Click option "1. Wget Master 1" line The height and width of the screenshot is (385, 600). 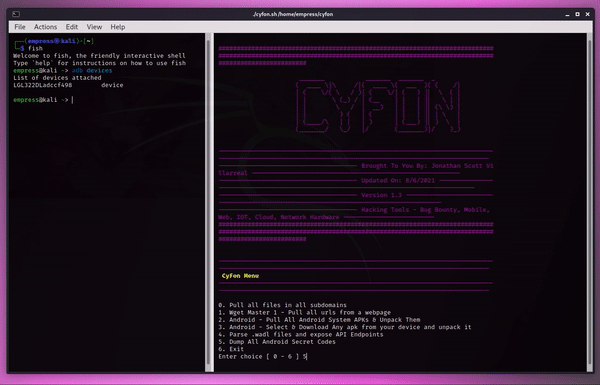click(x=305, y=312)
